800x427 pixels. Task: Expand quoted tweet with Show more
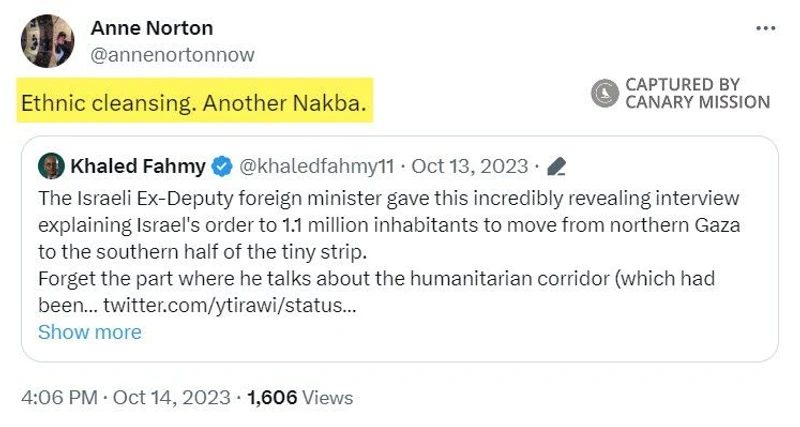pos(89,332)
